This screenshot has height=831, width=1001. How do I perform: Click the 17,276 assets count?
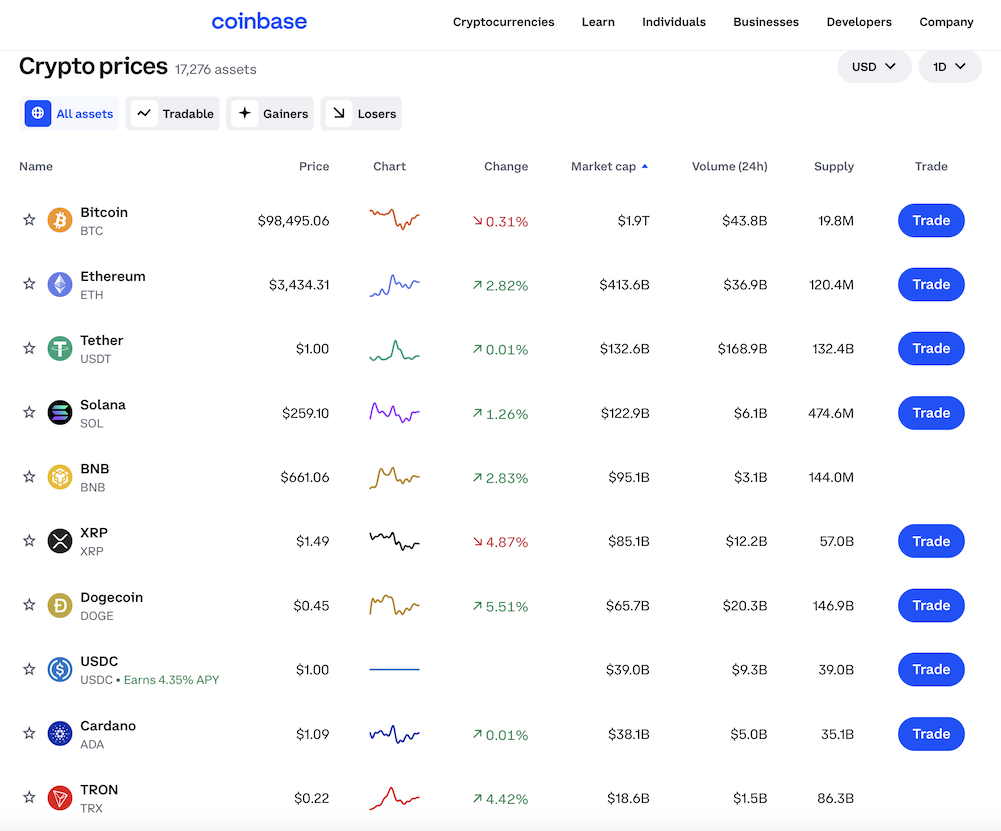(216, 69)
